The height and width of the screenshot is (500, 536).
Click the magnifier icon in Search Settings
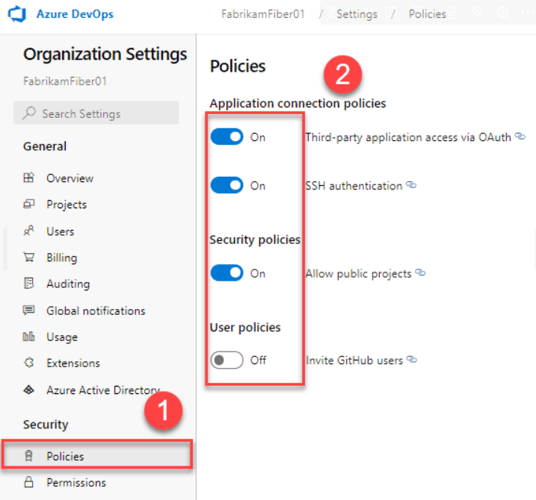pyautogui.click(x=29, y=113)
